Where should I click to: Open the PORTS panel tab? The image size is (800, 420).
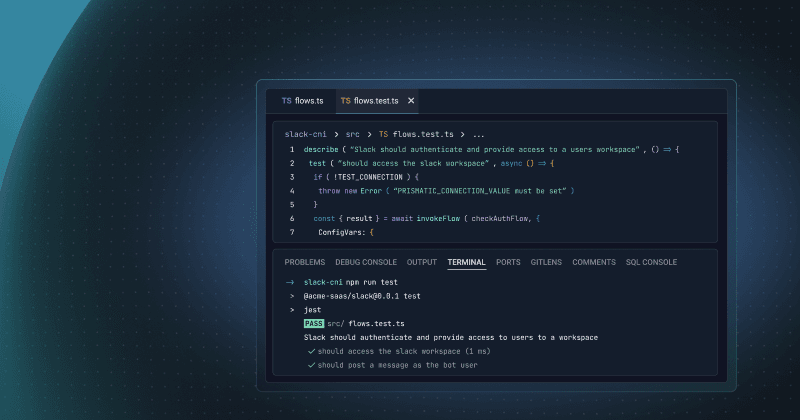tap(508, 262)
